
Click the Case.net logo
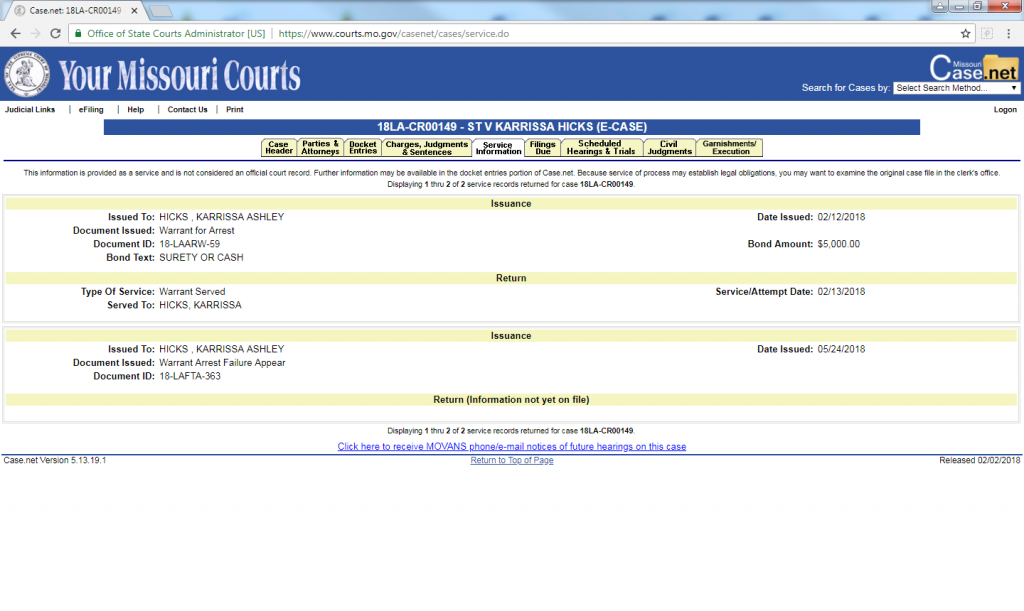pos(973,68)
